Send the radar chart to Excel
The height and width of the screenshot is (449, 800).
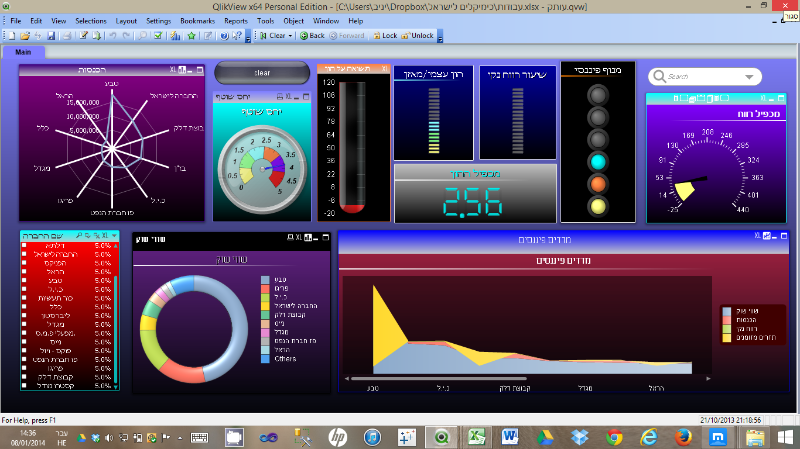point(173,70)
